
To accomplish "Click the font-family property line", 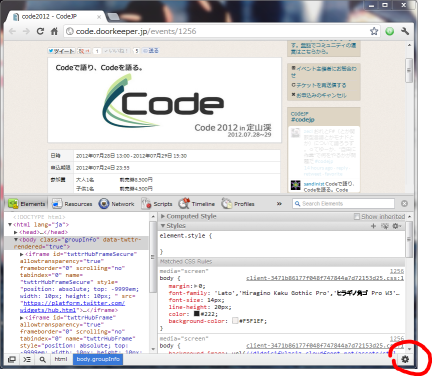I will (284, 293).
